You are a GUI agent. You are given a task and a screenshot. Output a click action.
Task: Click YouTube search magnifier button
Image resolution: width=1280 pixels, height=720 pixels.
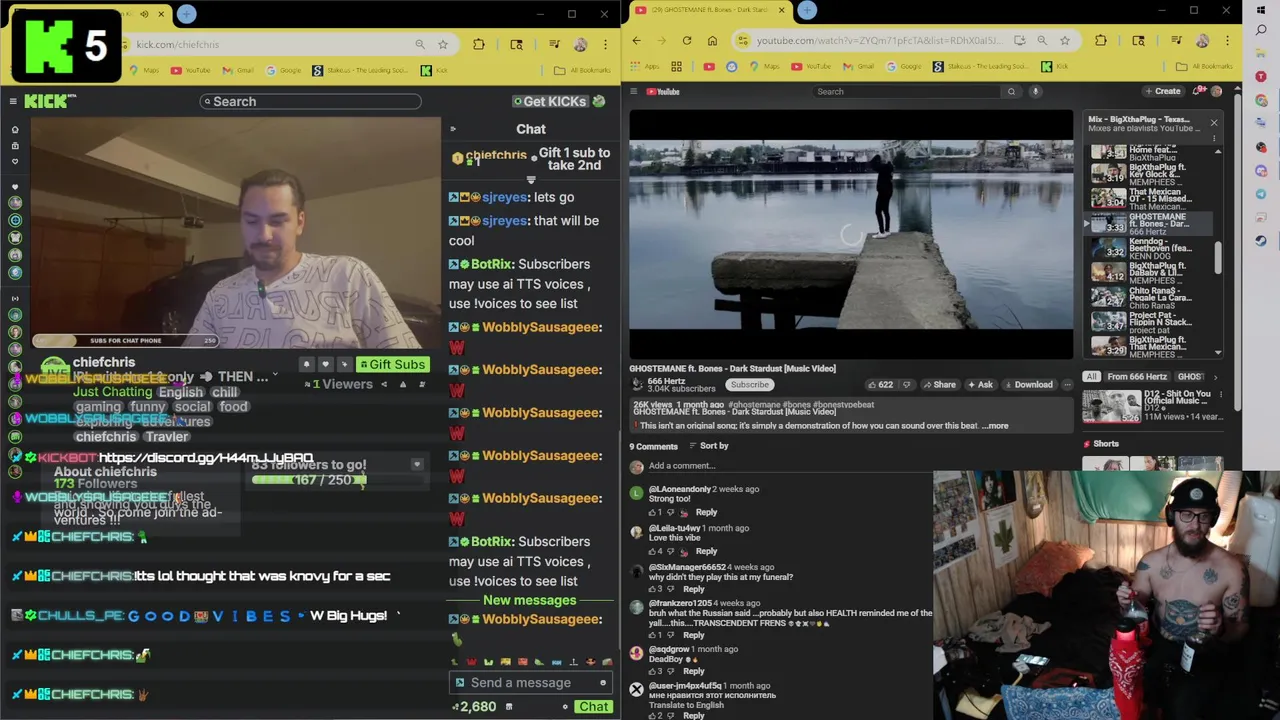pyautogui.click(x=1011, y=91)
